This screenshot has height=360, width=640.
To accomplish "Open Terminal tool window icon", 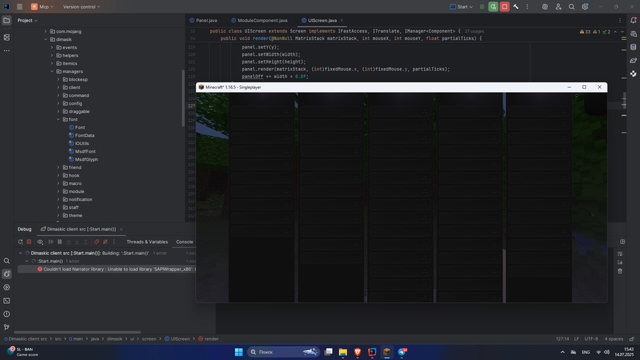I will (7, 301).
